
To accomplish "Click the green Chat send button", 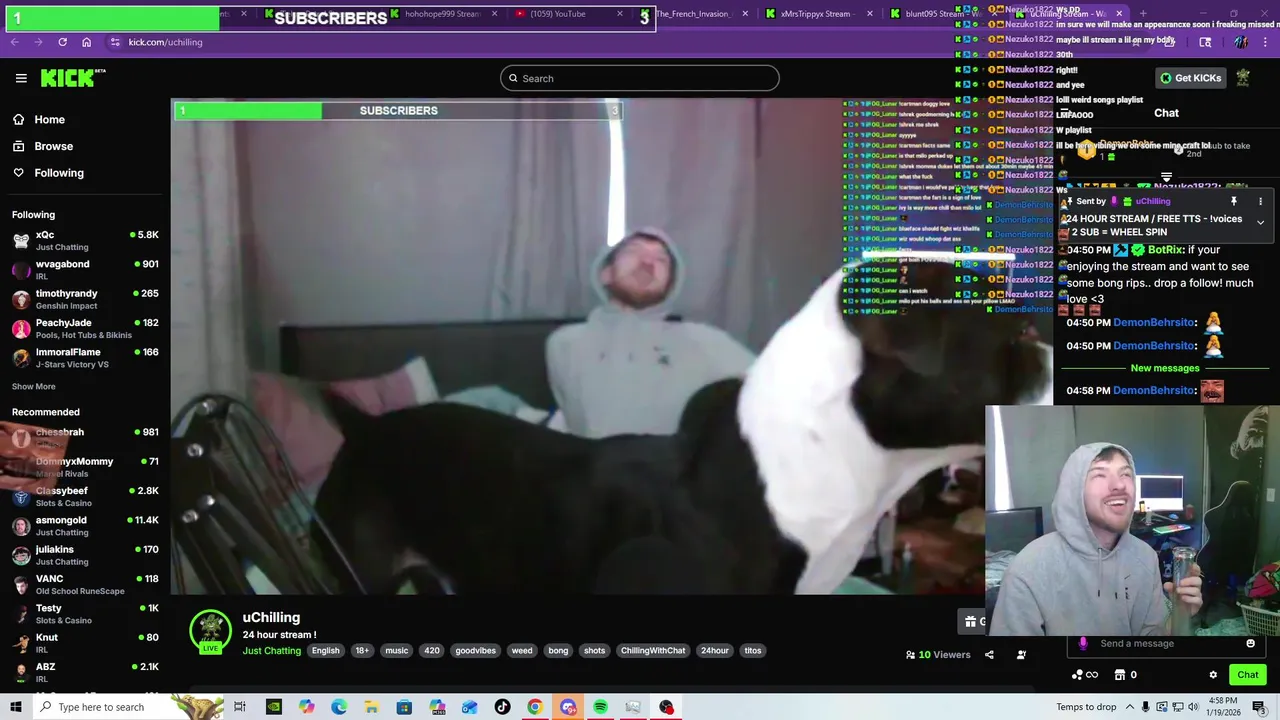I will pyautogui.click(x=1247, y=675).
